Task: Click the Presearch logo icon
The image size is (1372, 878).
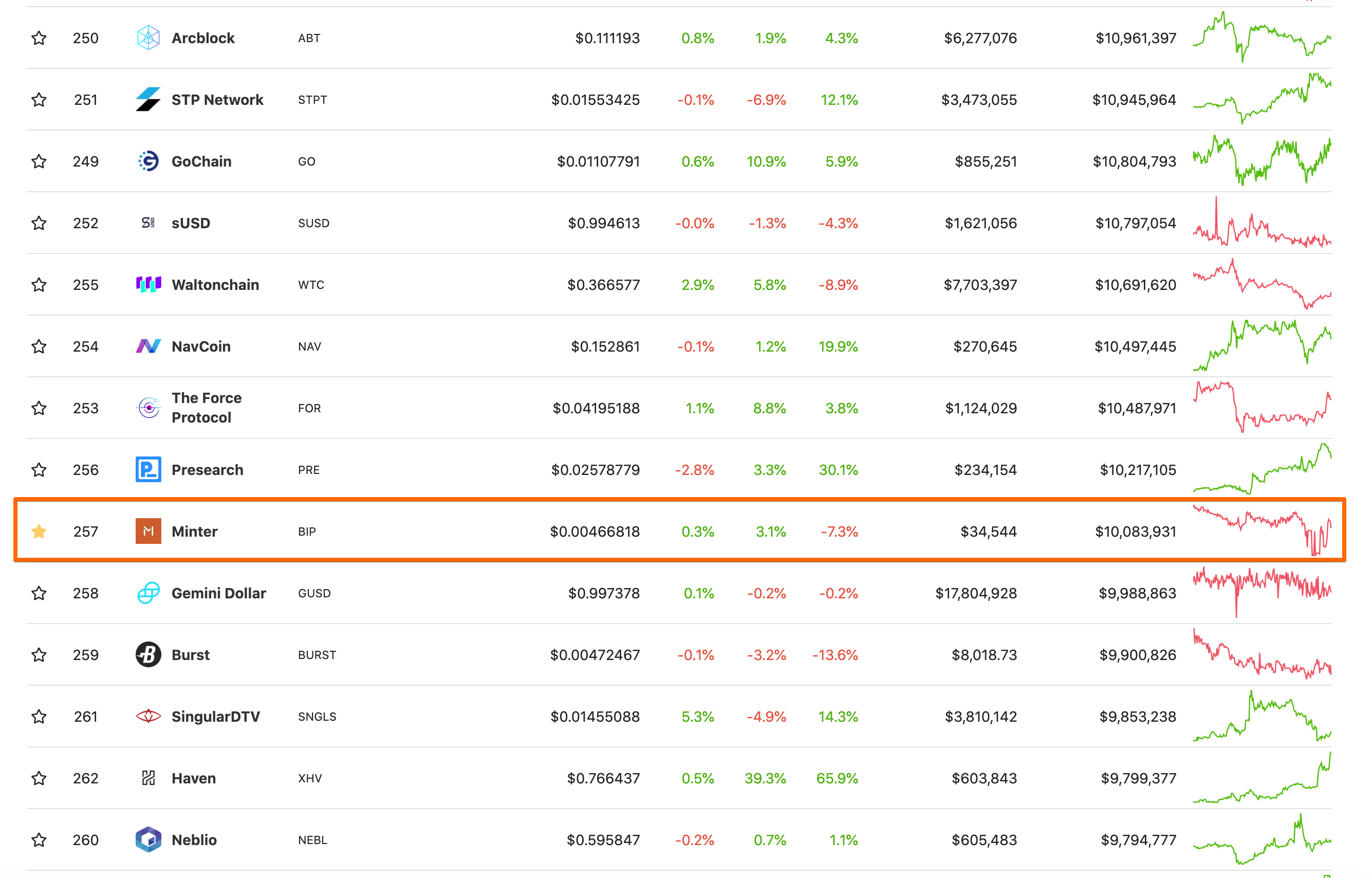Action: point(148,470)
